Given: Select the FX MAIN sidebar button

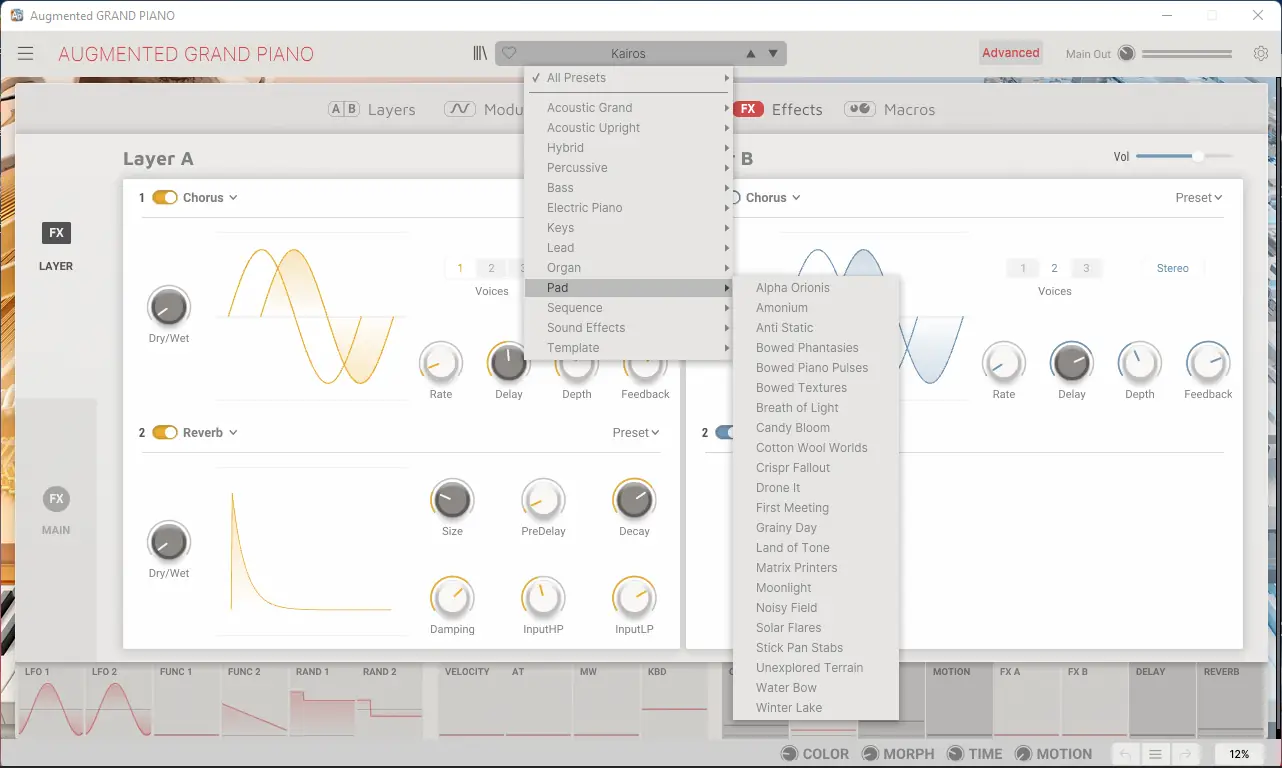Looking at the screenshot, I should tap(56, 510).
